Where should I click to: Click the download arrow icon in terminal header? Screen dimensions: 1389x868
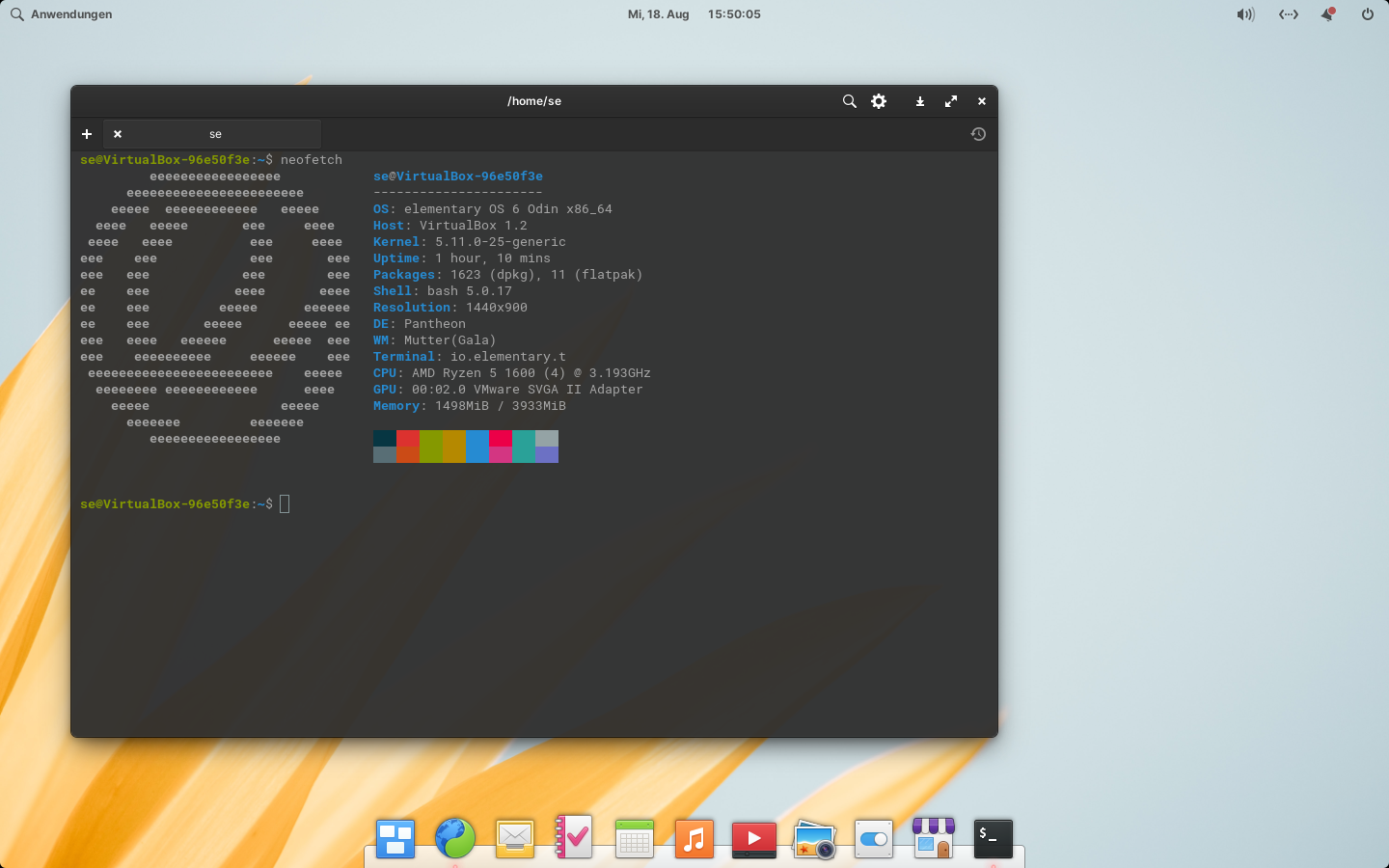click(920, 101)
